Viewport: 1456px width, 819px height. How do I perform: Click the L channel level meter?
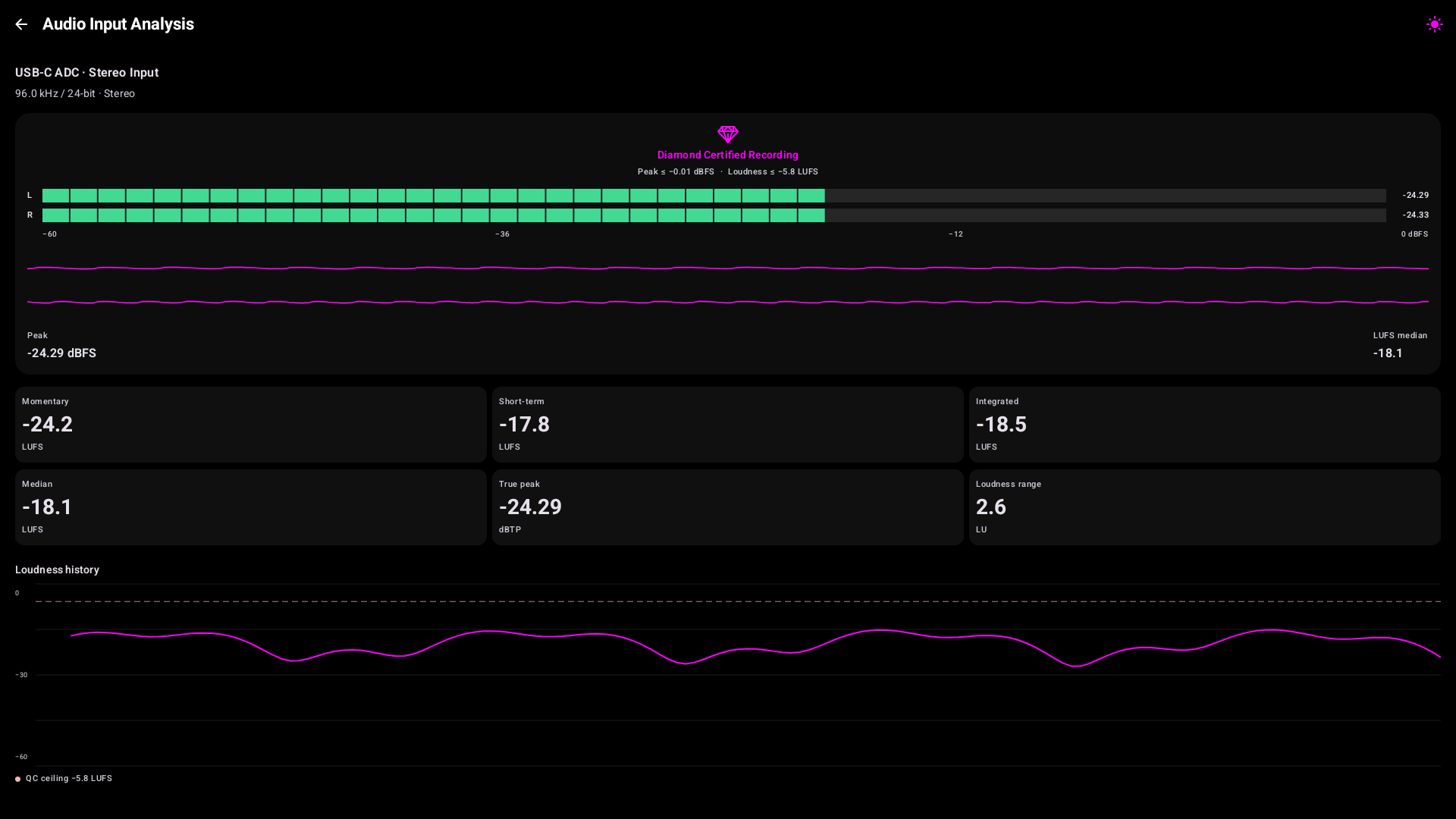click(714, 196)
